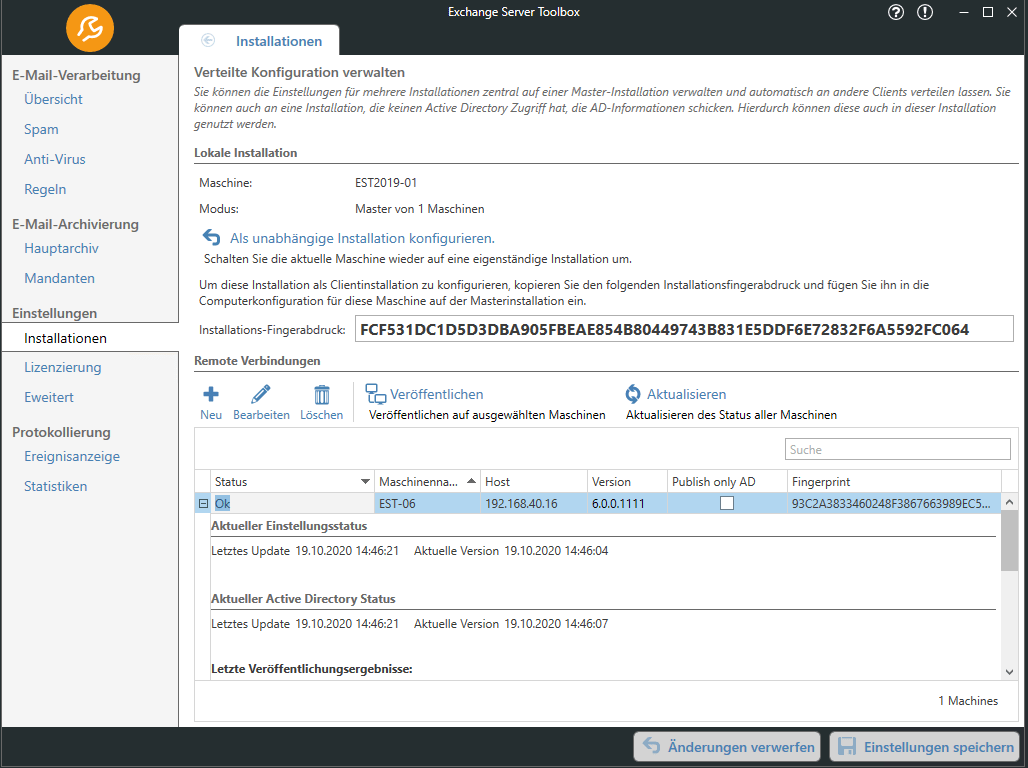
Task: Toggle the Publish only AD checkbox for EST-06
Action: pos(726,503)
